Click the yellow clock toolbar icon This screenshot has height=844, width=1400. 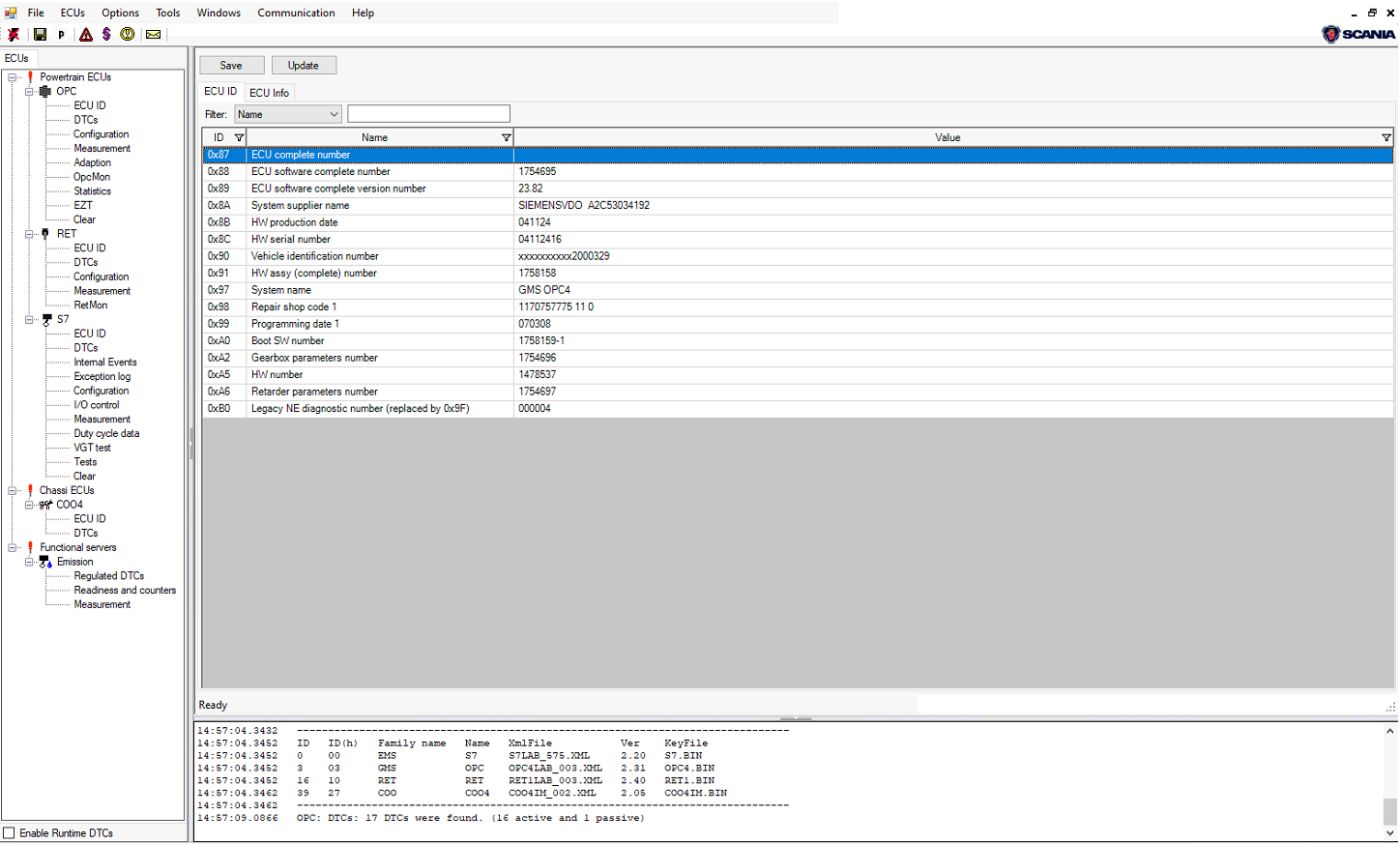(x=127, y=34)
